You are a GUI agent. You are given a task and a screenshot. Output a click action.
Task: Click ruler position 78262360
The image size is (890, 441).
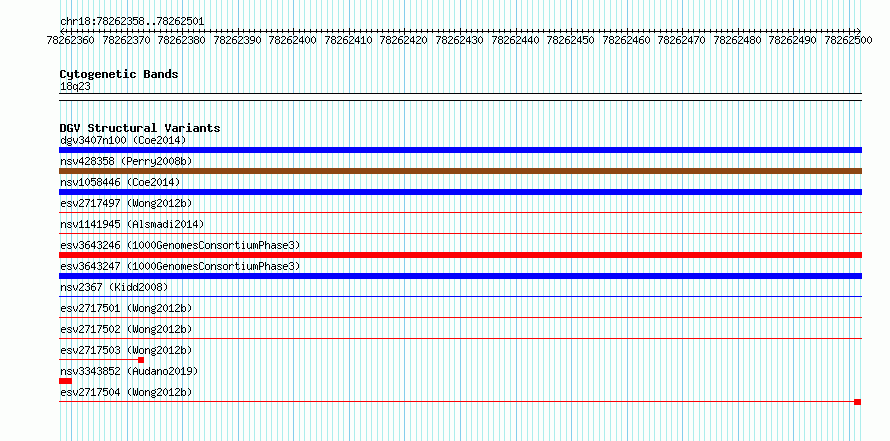72,40
